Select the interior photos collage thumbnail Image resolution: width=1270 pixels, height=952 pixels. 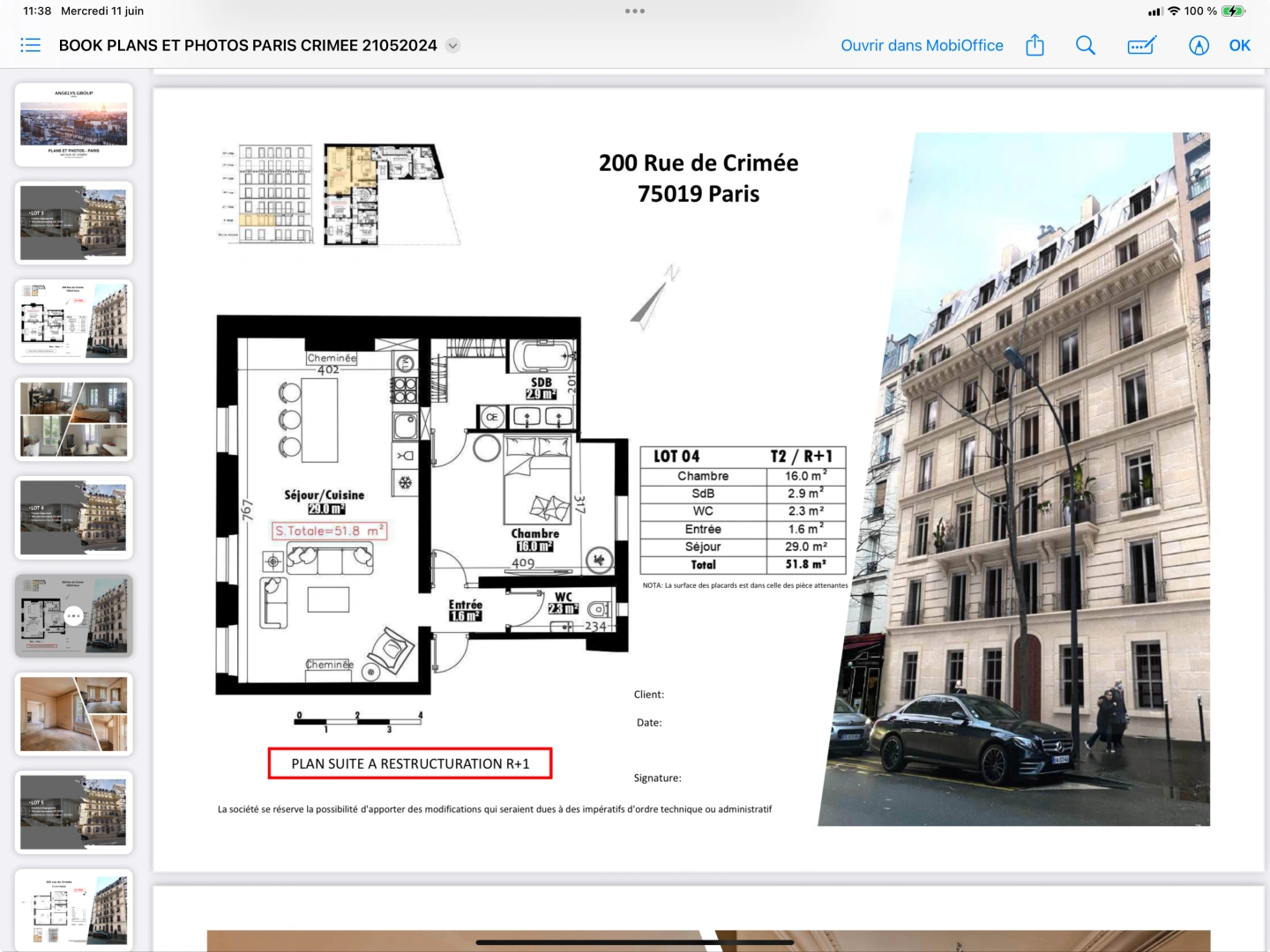[74, 420]
